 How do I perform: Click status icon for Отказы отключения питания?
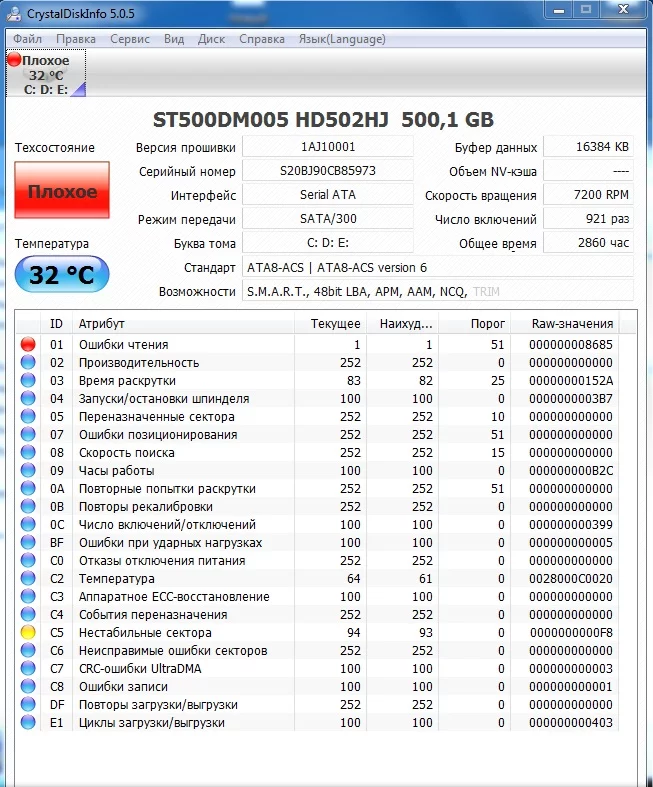(x=28, y=561)
